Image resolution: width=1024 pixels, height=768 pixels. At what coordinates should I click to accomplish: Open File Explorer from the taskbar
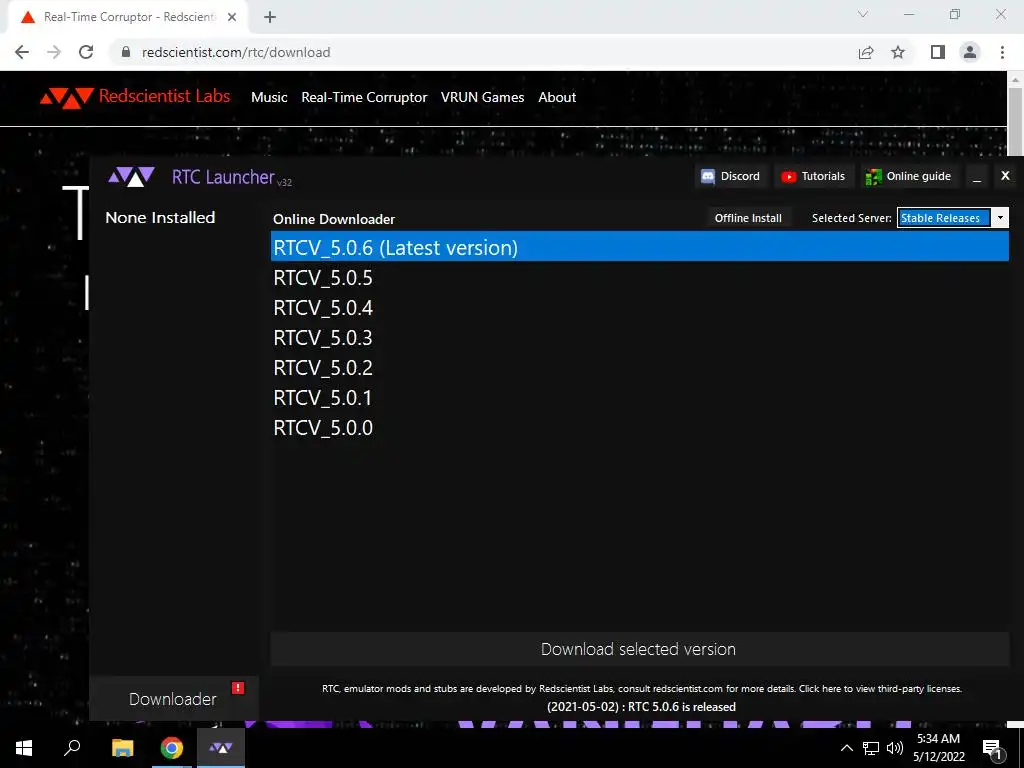[x=122, y=747]
